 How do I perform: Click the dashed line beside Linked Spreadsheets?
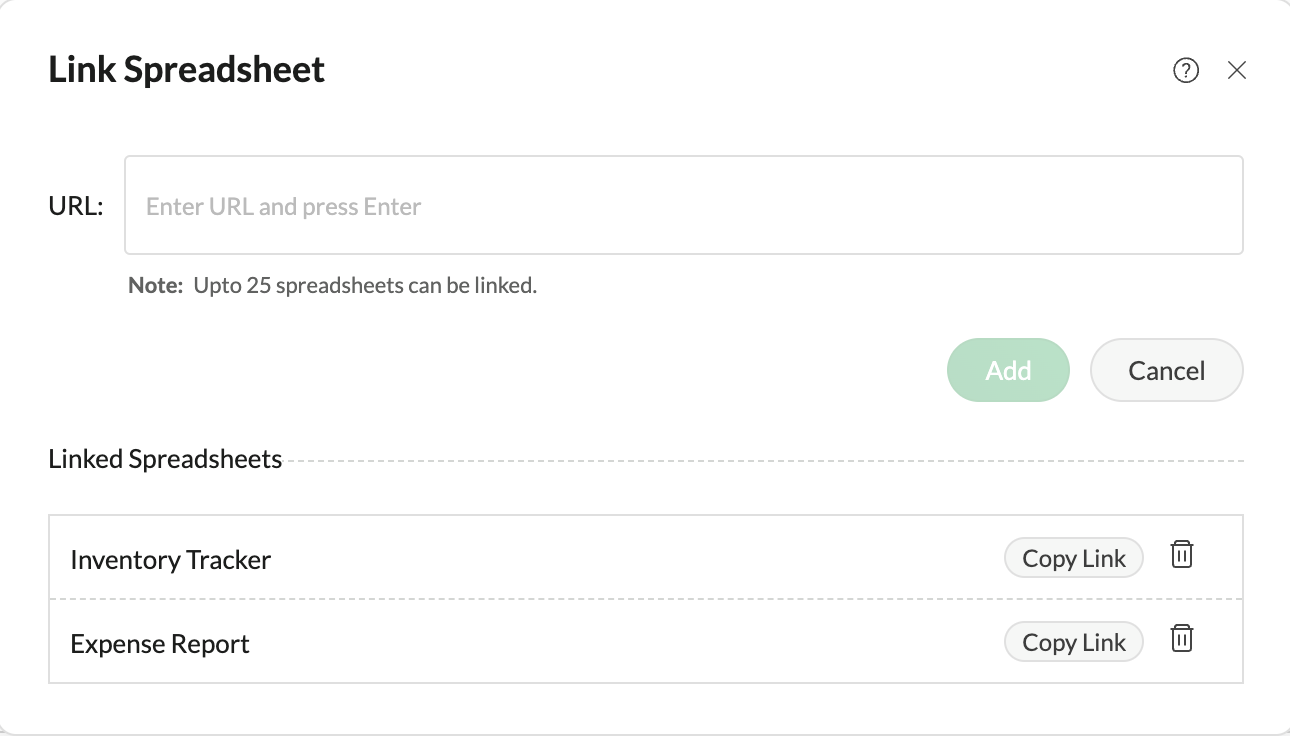[x=760, y=461]
